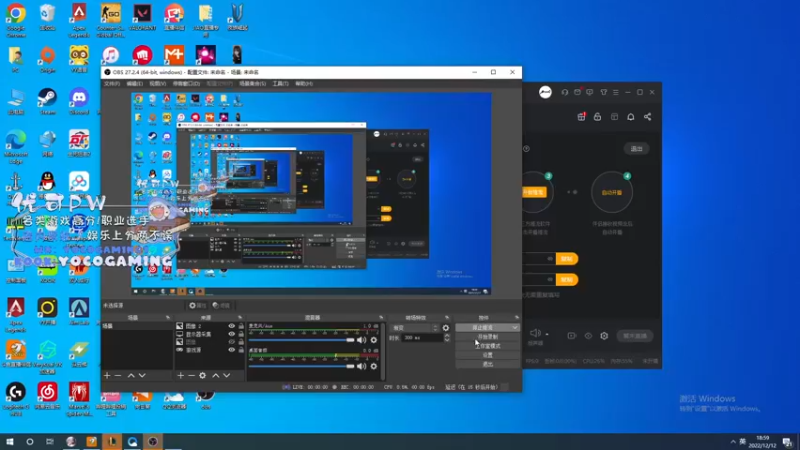
Task: Click the 退出 button in OBS controls
Action: point(488,364)
